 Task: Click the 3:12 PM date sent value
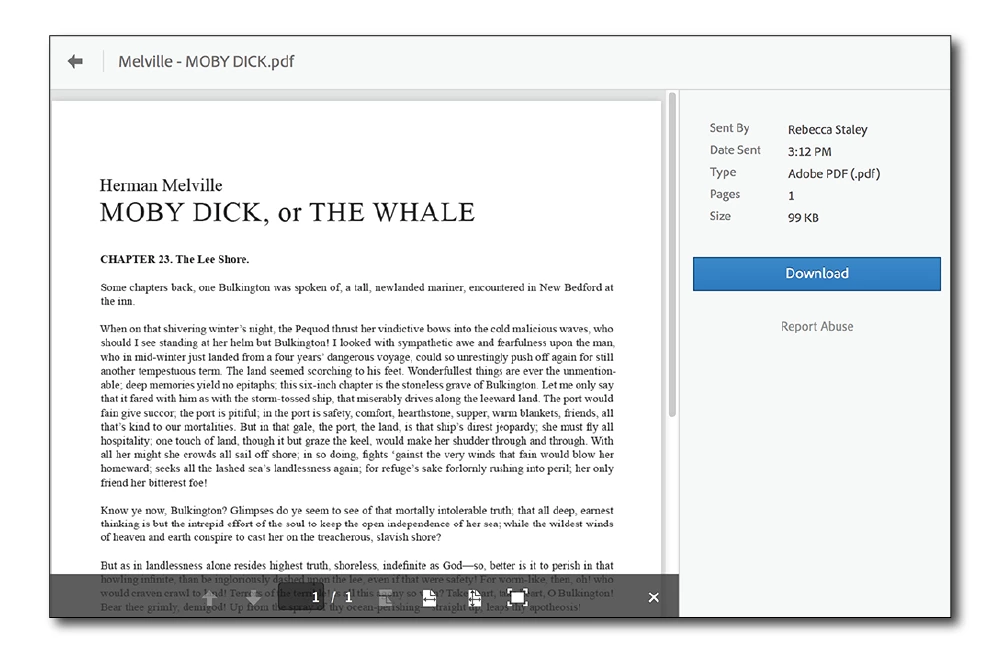tap(809, 152)
